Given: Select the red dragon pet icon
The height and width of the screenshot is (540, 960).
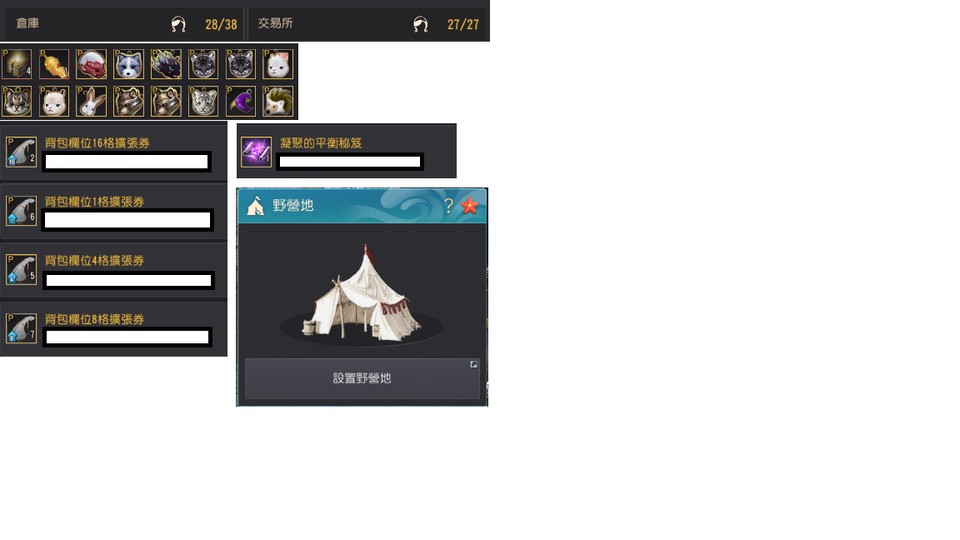Looking at the screenshot, I should coord(91,64).
